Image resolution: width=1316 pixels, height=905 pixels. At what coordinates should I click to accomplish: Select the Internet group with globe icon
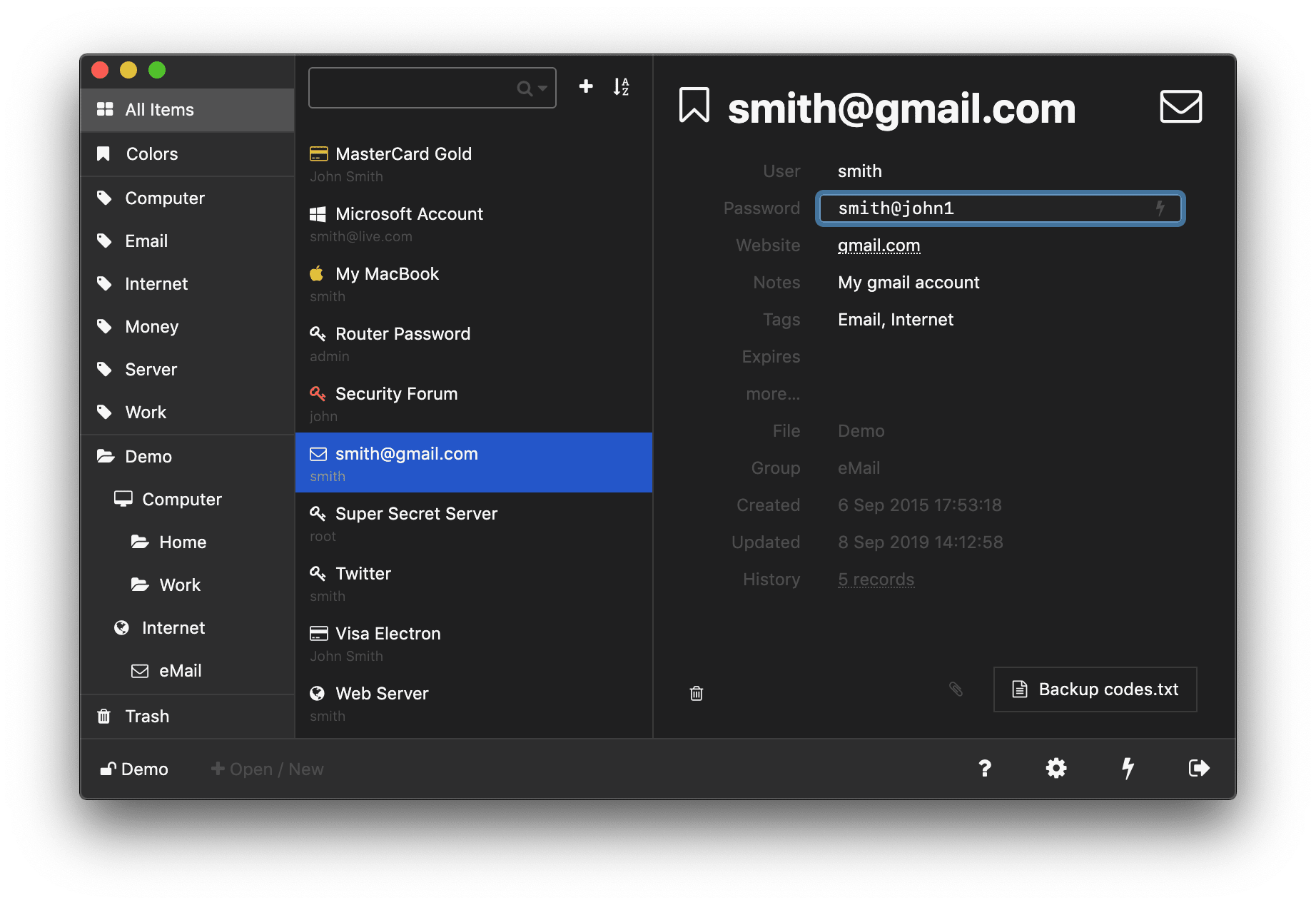point(188,628)
